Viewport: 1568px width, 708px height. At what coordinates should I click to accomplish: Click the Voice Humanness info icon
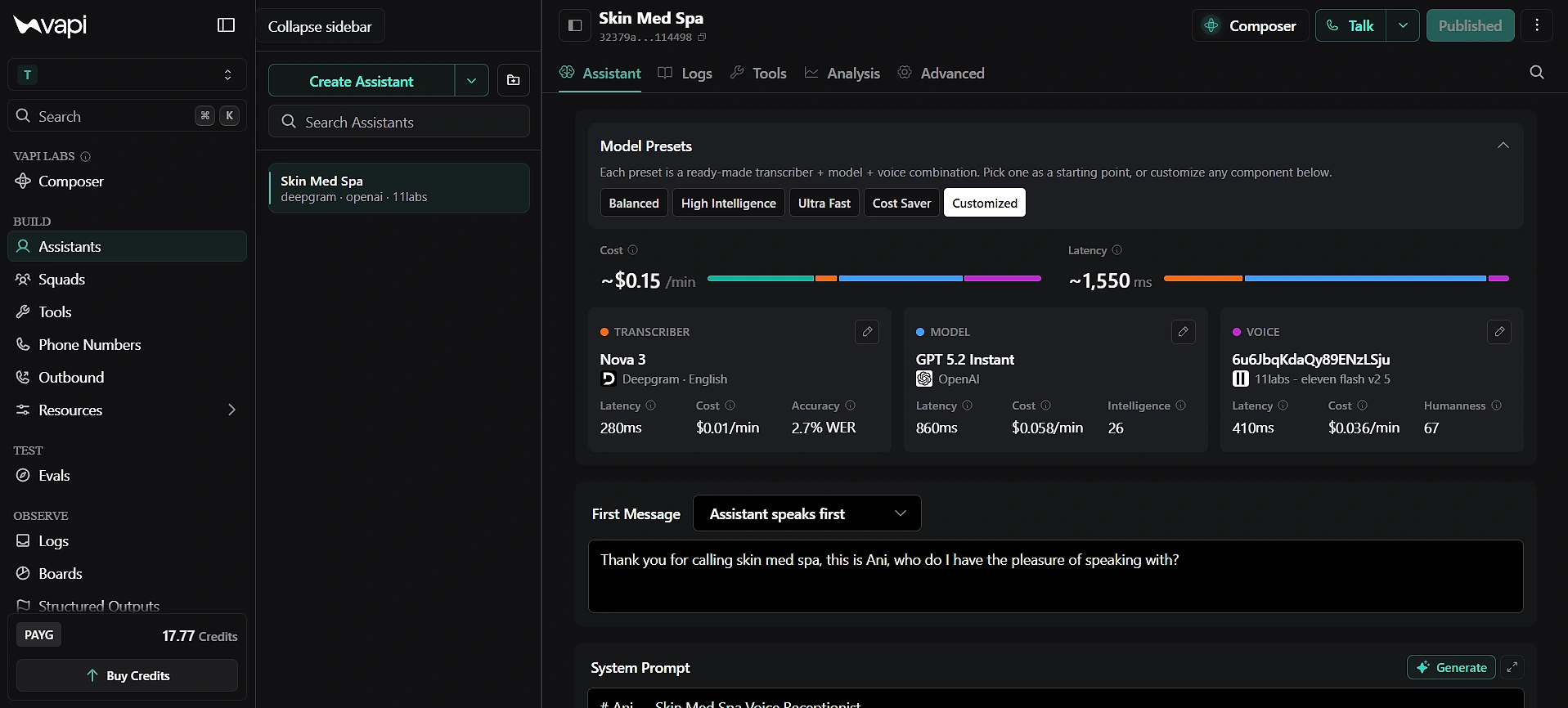[1496, 406]
